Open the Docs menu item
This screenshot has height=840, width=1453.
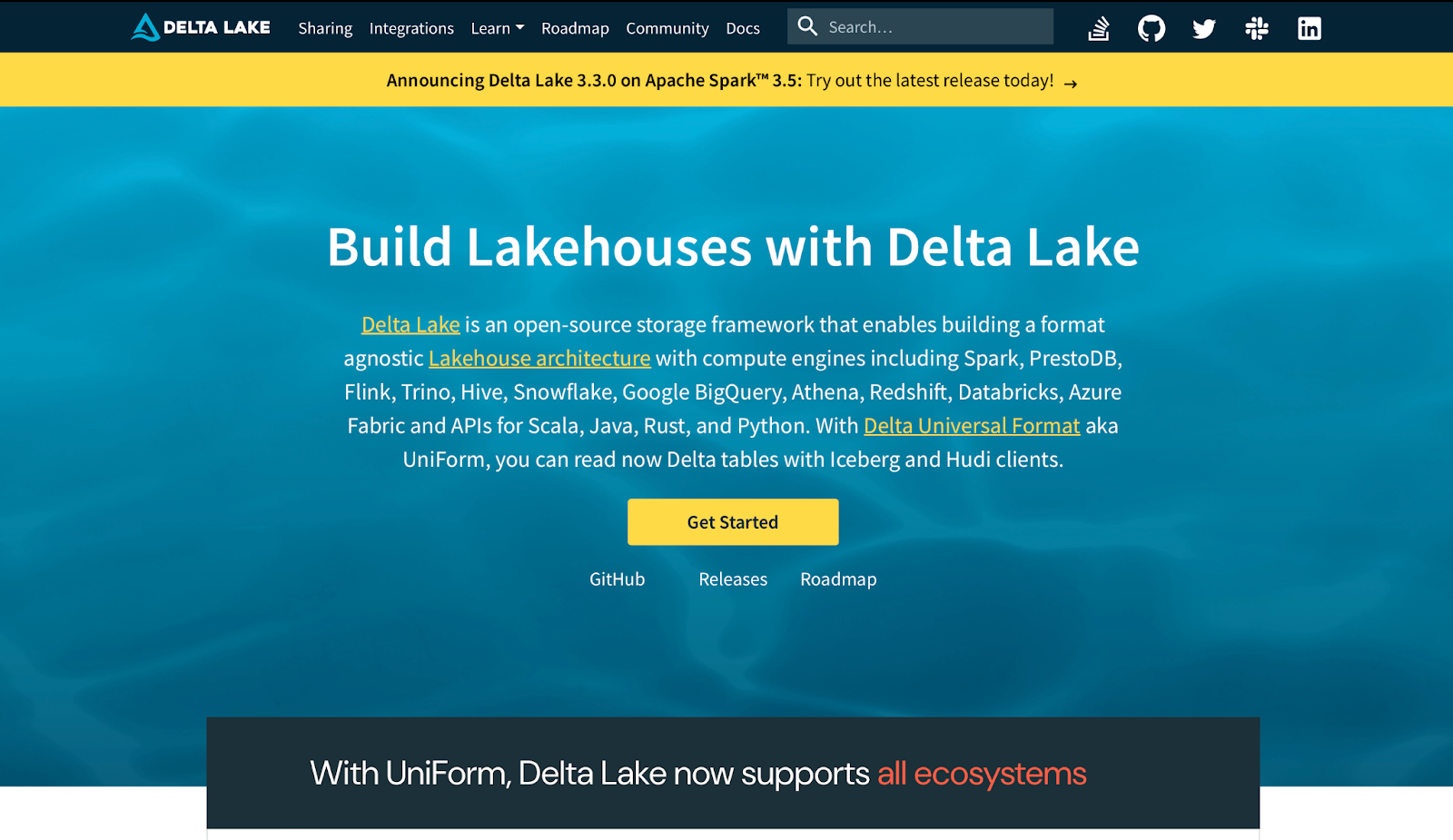743,28
